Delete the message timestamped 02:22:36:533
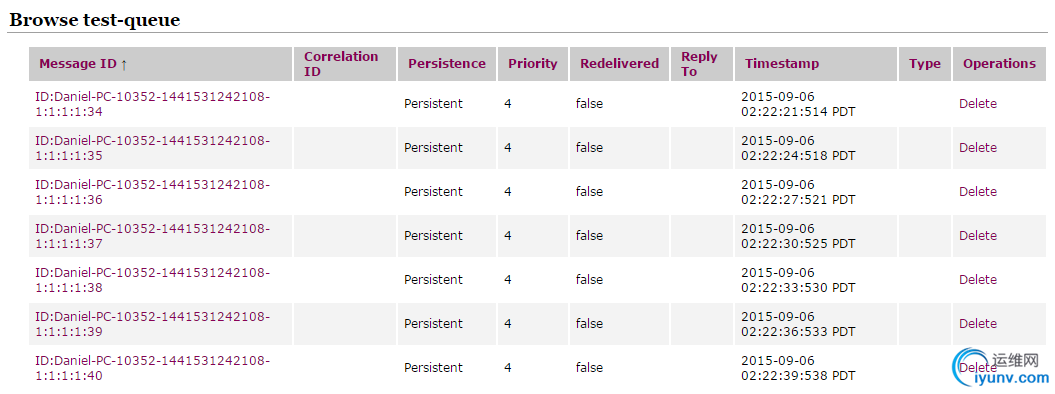Viewport: 1055px width, 394px height. tap(978, 323)
